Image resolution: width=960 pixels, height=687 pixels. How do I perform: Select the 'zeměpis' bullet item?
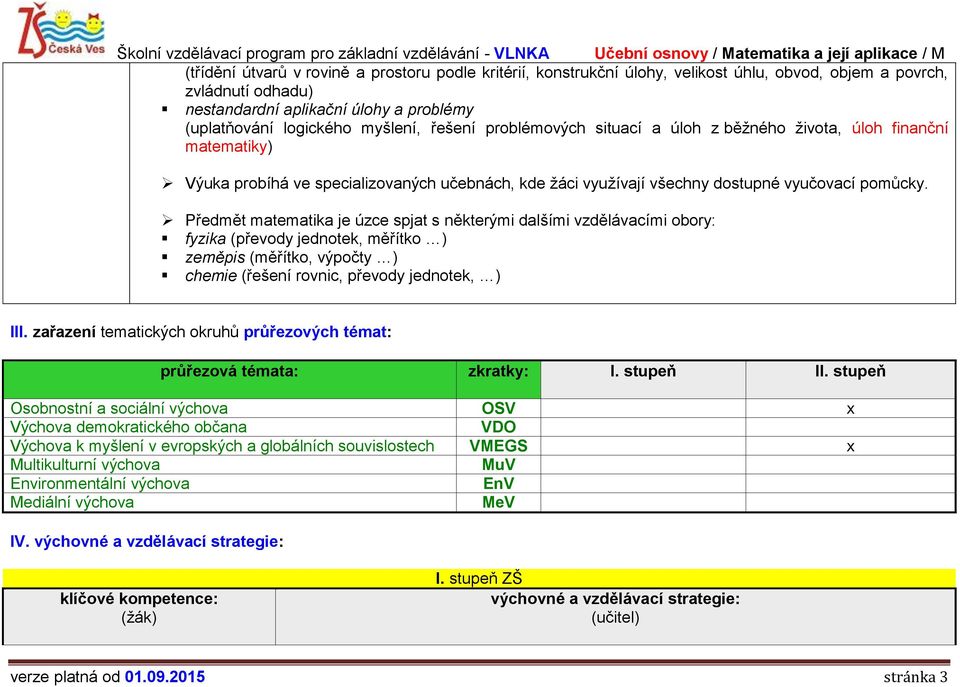(x=291, y=257)
